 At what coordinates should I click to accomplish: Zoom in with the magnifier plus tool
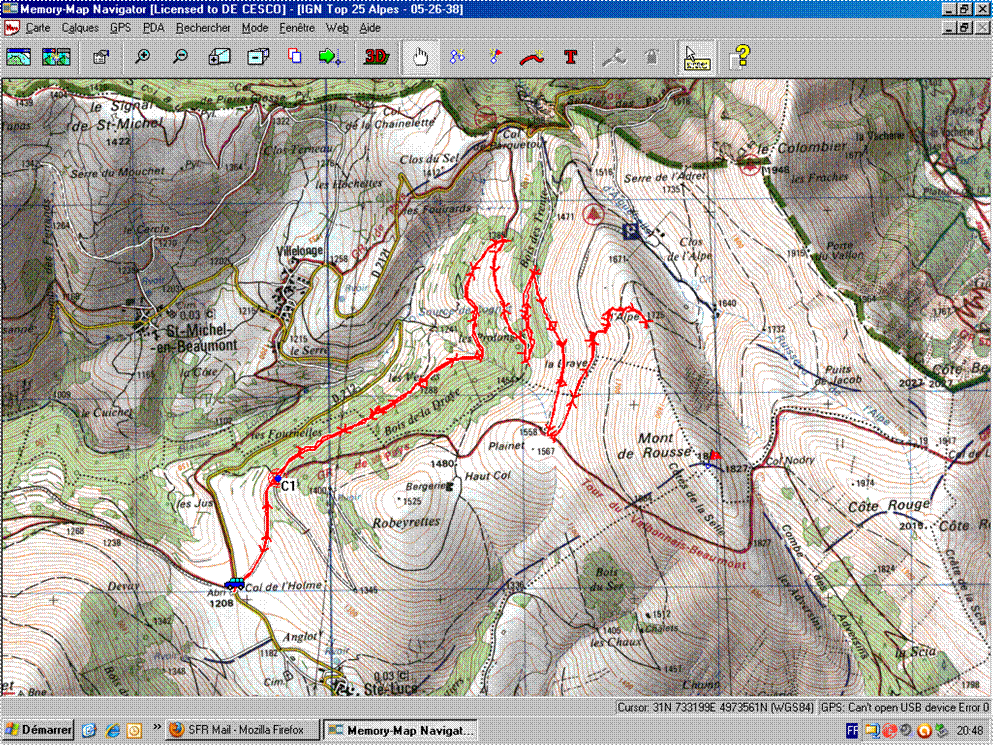point(143,57)
